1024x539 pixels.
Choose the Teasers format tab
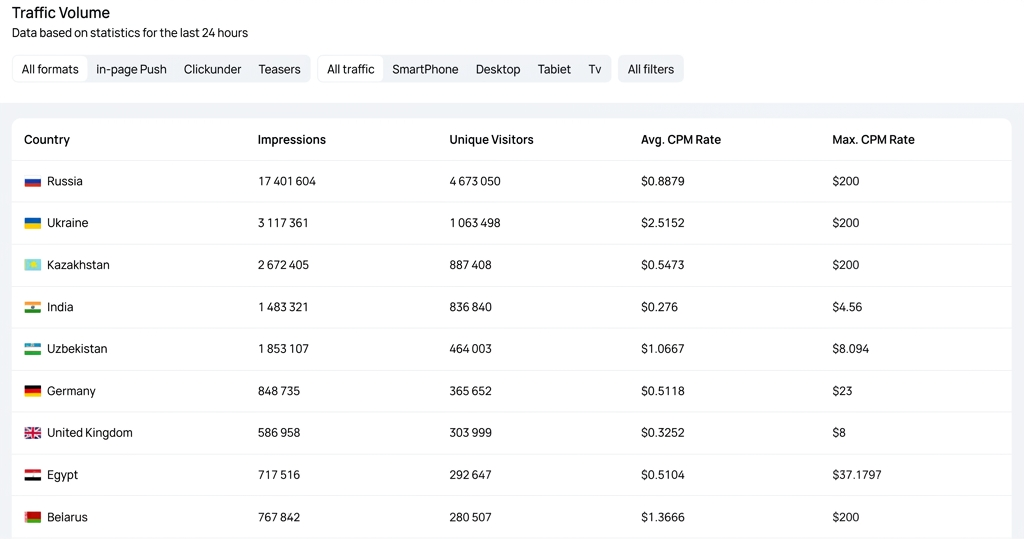(x=280, y=69)
